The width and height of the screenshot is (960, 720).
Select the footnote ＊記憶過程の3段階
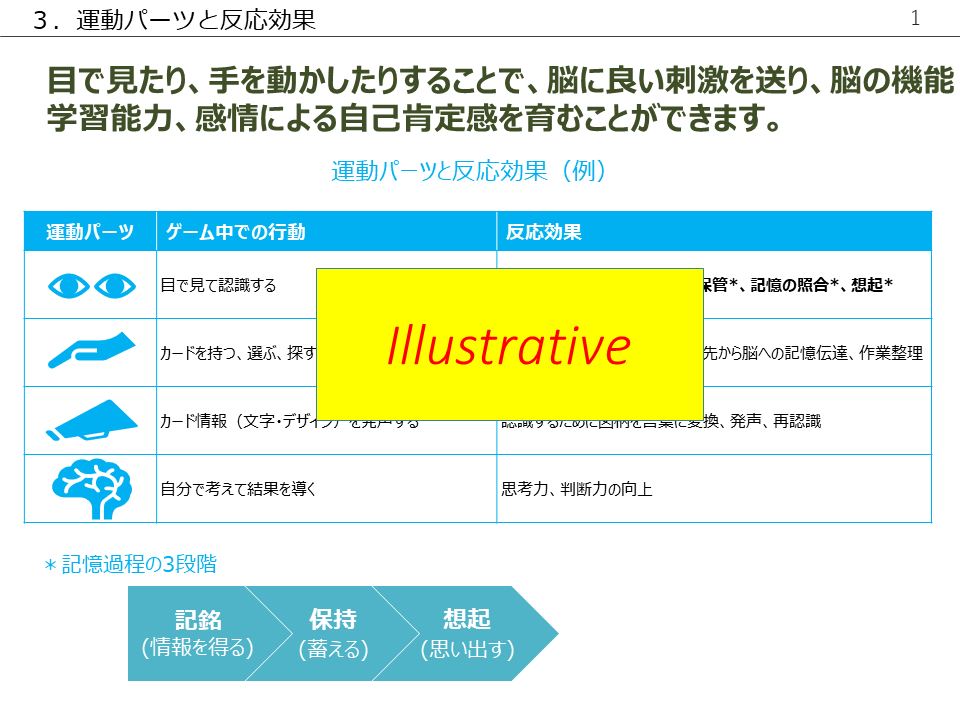pyautogui.click(x=130, y=564)
